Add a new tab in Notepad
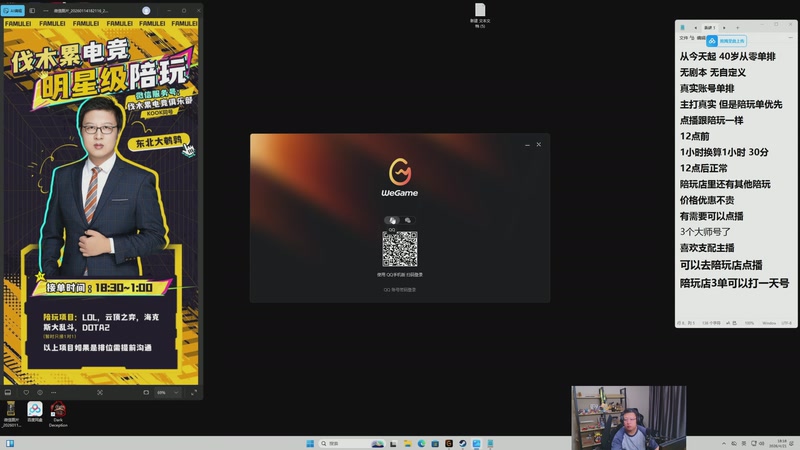 coord(737,28)
